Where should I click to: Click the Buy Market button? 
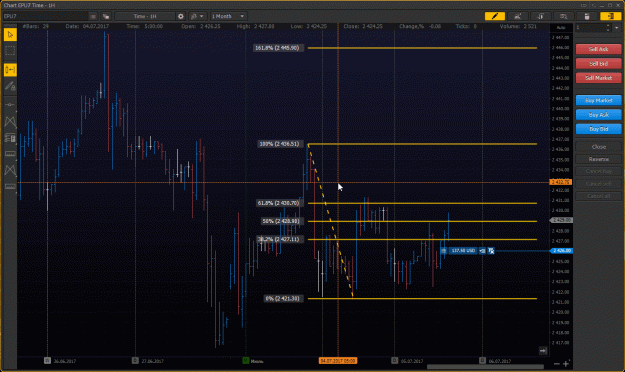click(598, 100)
